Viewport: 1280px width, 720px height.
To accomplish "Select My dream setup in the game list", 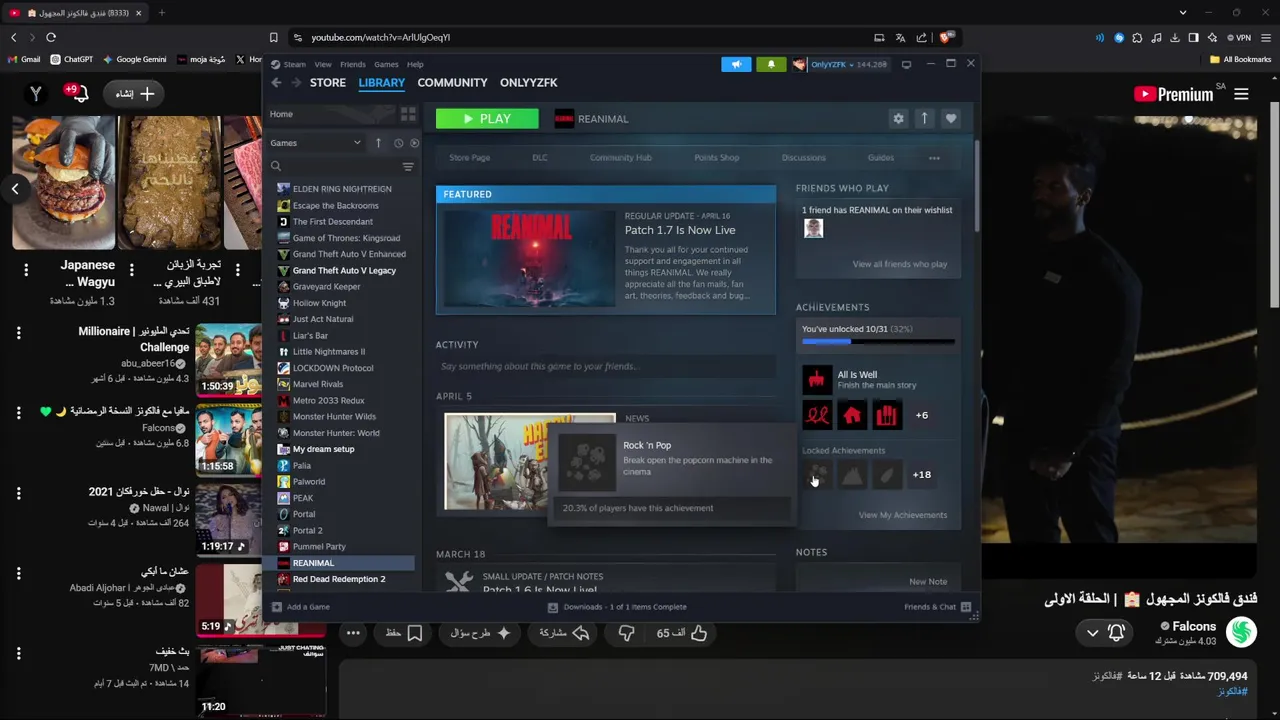I will [323, 449].
